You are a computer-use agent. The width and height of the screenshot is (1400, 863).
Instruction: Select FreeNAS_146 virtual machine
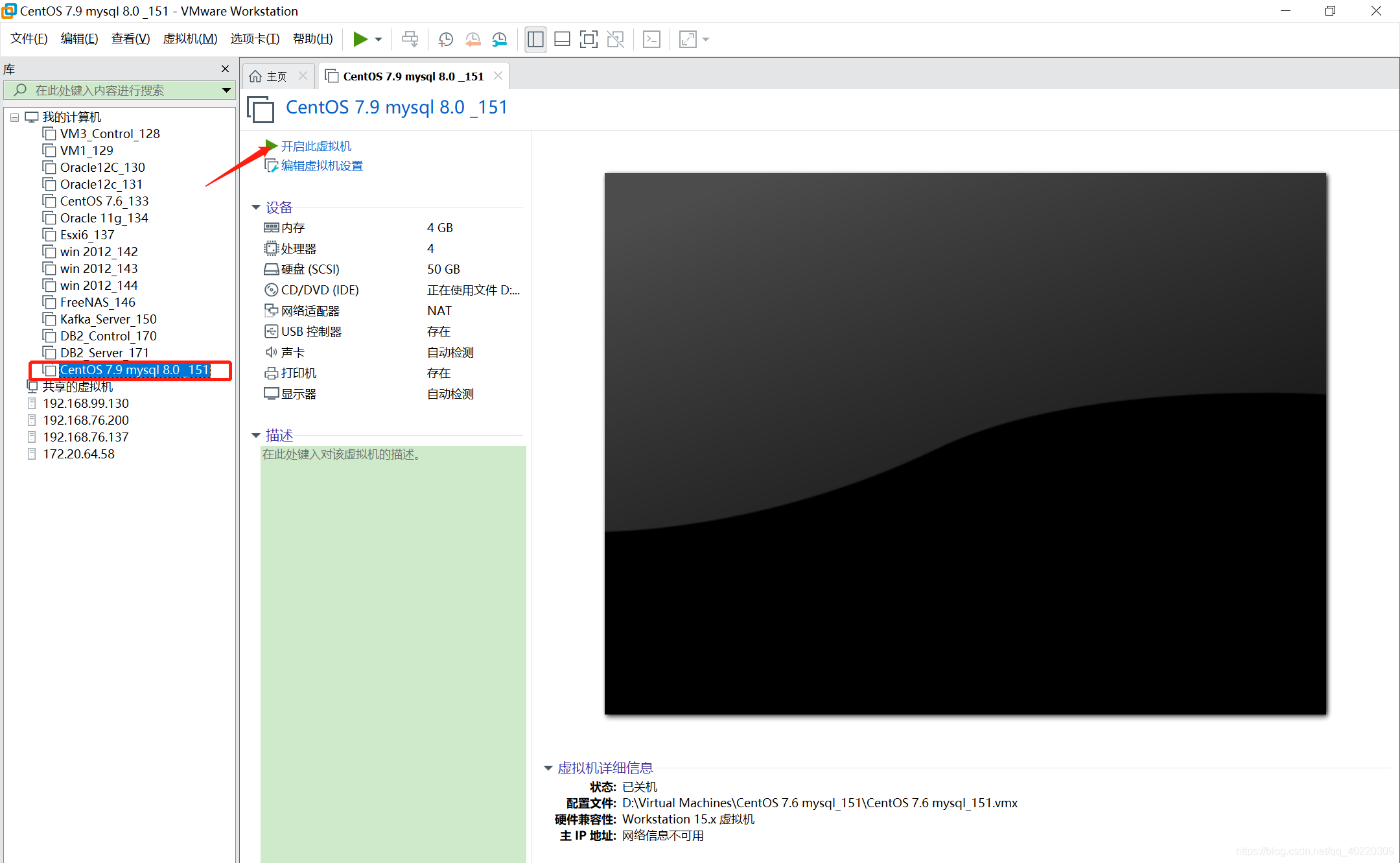click(x=97, y=302)
